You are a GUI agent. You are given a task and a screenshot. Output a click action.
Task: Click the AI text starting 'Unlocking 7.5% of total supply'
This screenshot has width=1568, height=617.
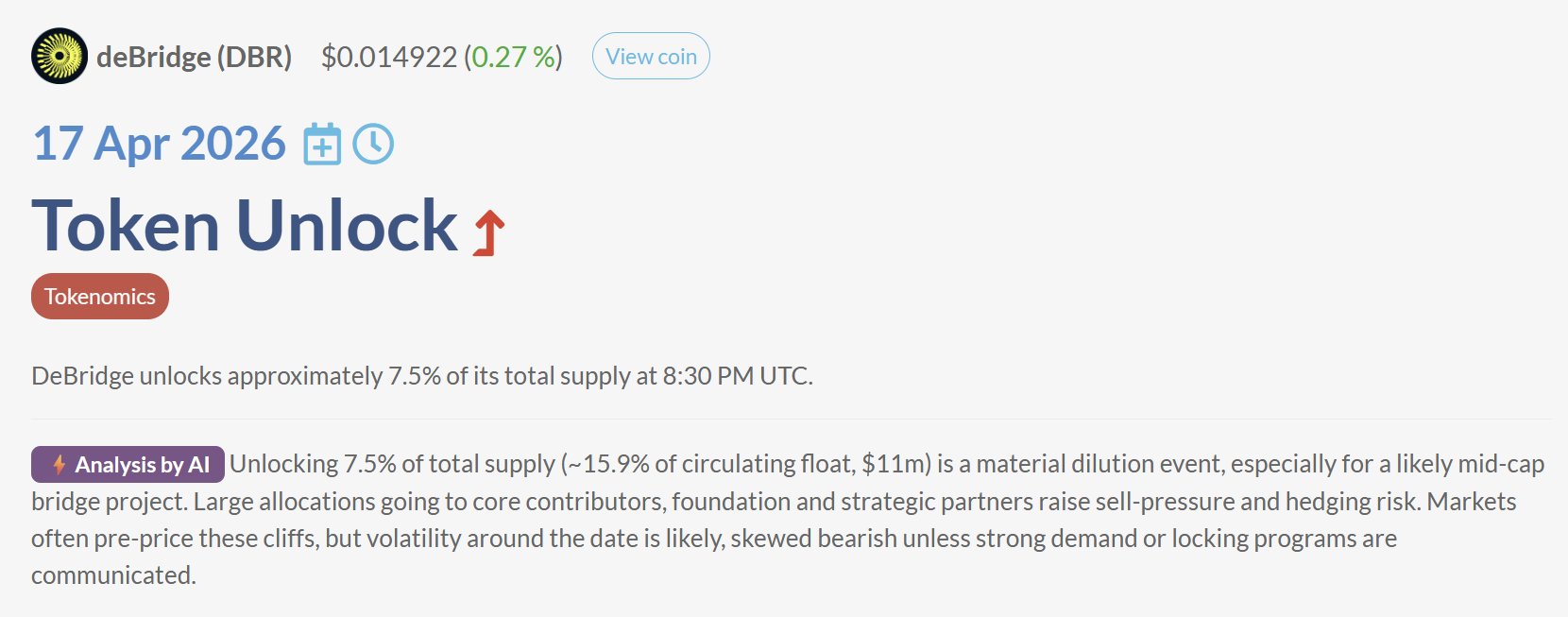pyautogui.click(x=392, y=464)
